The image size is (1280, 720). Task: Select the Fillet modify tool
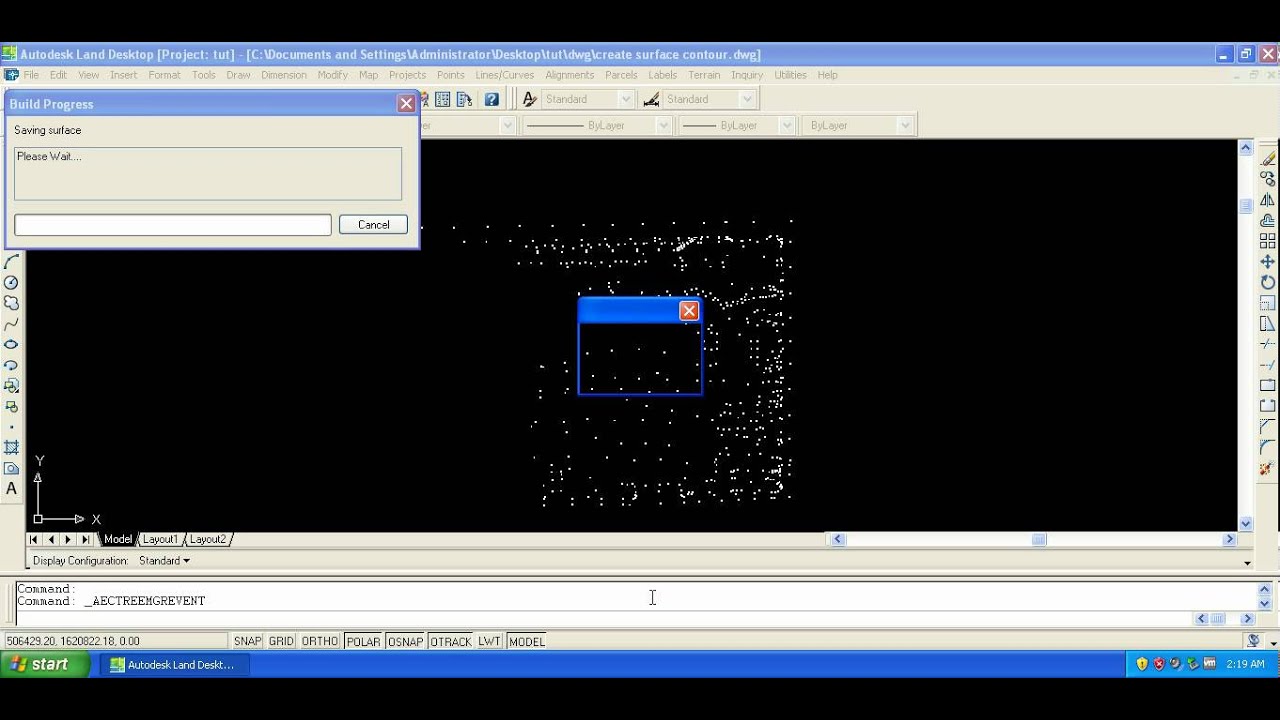[x=1267, y=447]
